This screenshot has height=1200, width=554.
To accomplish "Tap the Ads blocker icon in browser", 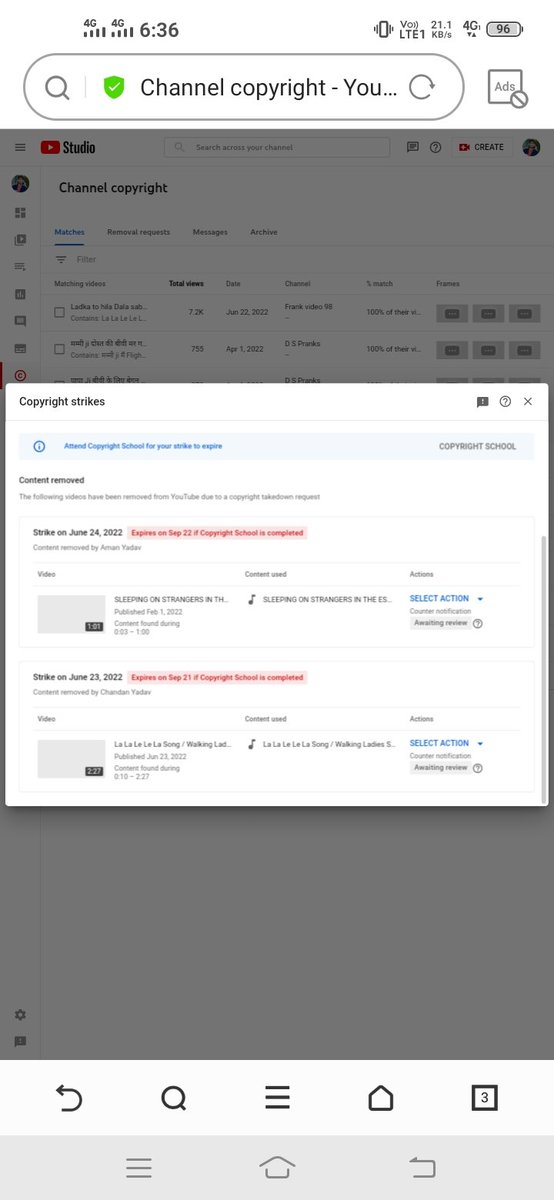I will (506, 88).
